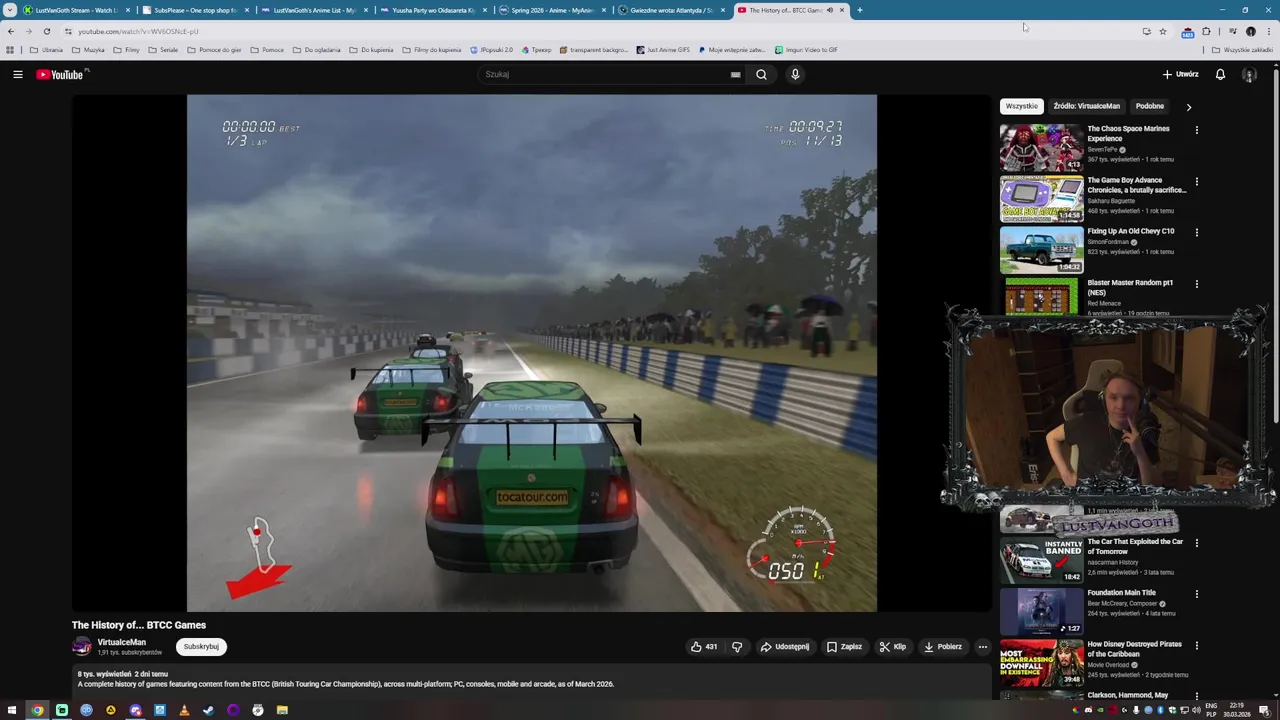The height and width of the screenshot is (720, 1280).
Task: Open File Explorer from the taskbar
Action: coord(282,710)
